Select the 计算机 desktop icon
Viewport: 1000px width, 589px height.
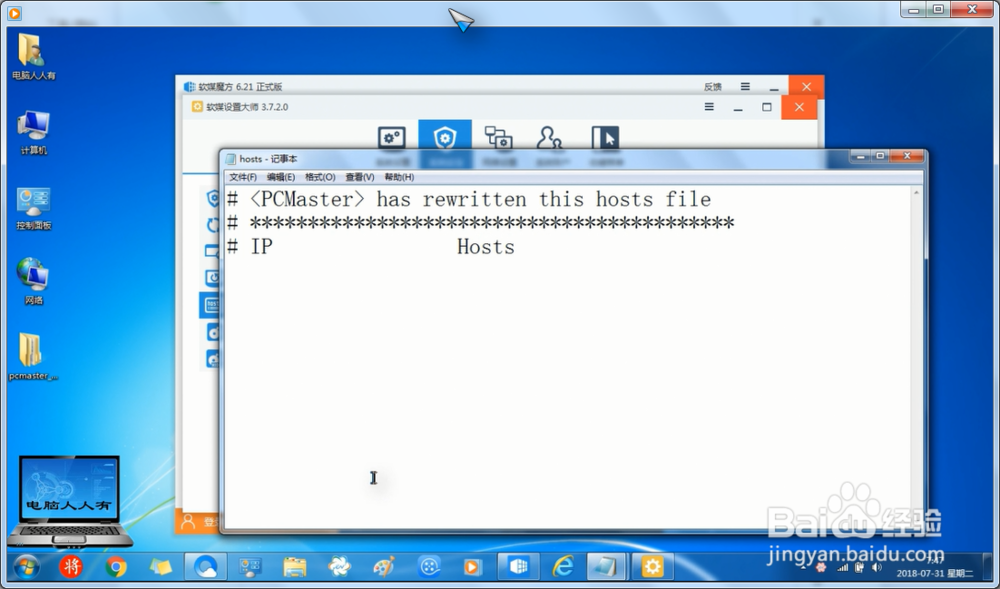[33, 132]
